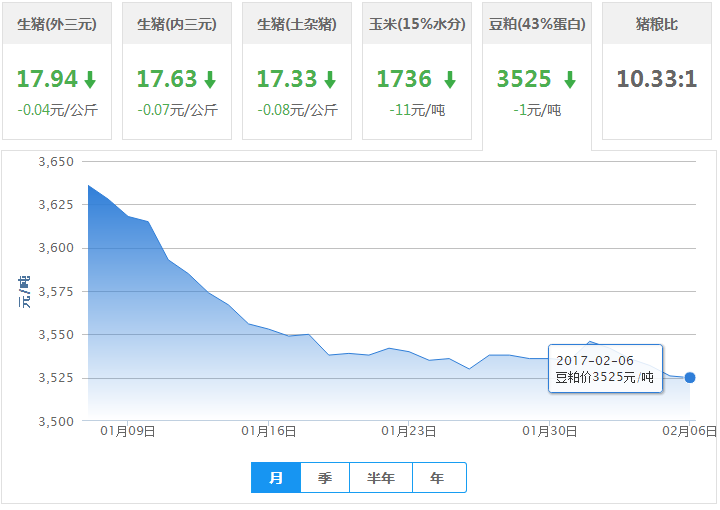The height and width of the screenshot is (510, 720).
Task: Open the 玉米(15%水分) price tab
Action: [417, 71]
